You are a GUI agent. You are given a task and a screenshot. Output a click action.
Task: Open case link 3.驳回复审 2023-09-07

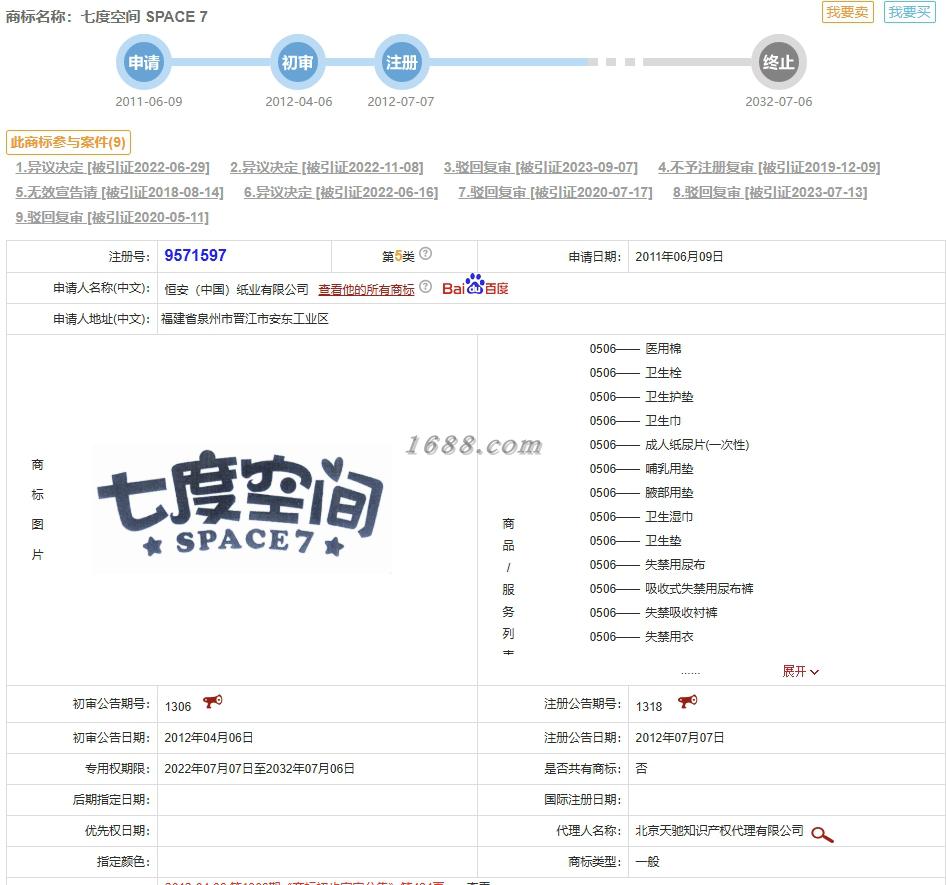541,167
